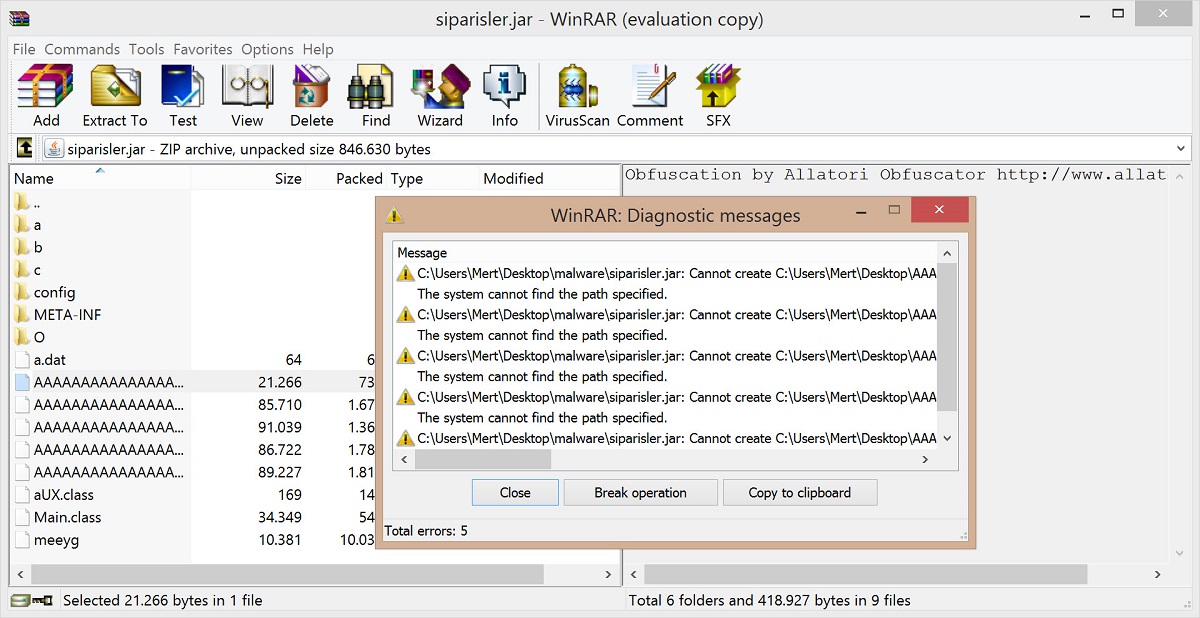Click the Add toolbar icon
Viewport: 1200px width, 618px height.
tap(46, 96)
